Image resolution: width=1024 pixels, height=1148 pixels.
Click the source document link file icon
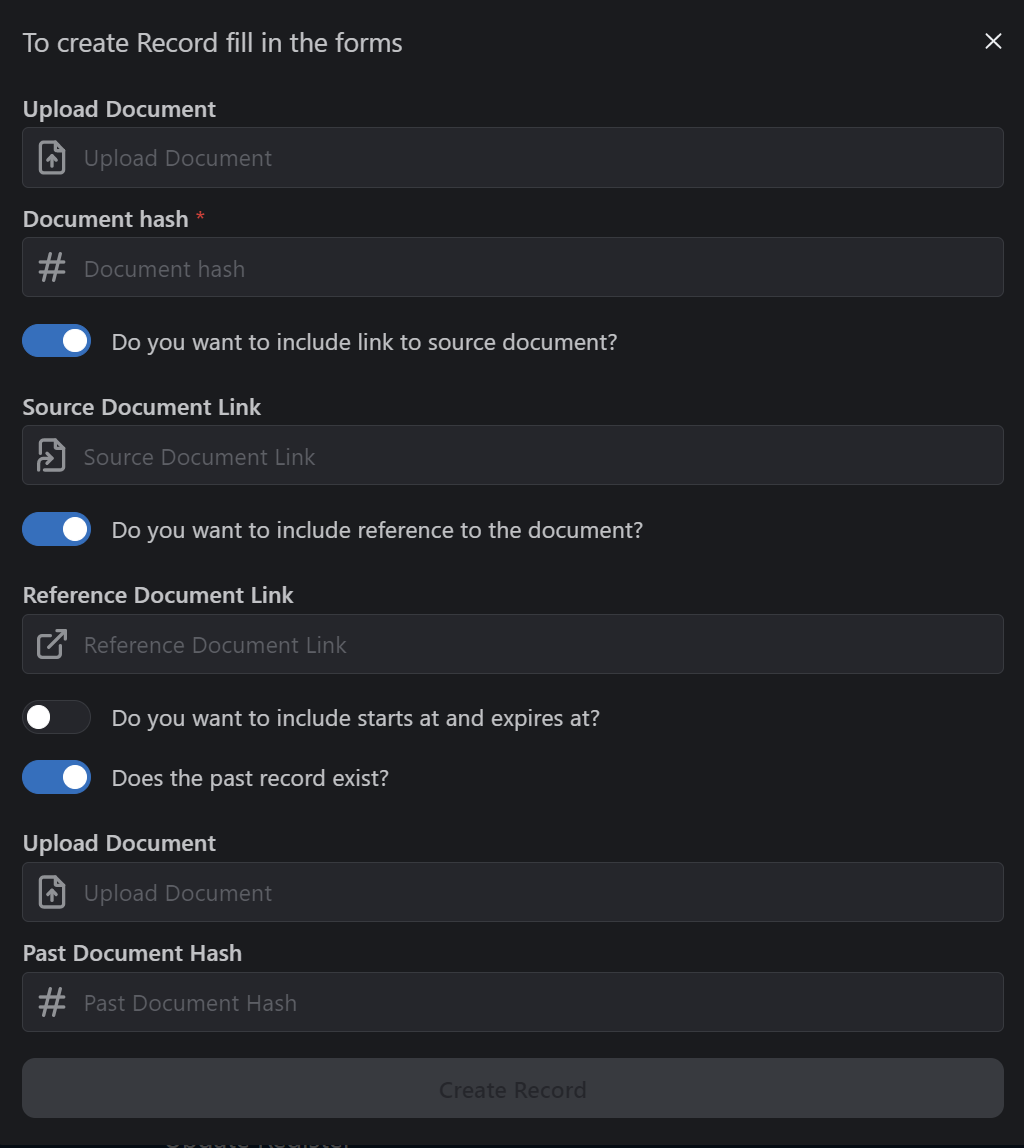click(52, 455)
